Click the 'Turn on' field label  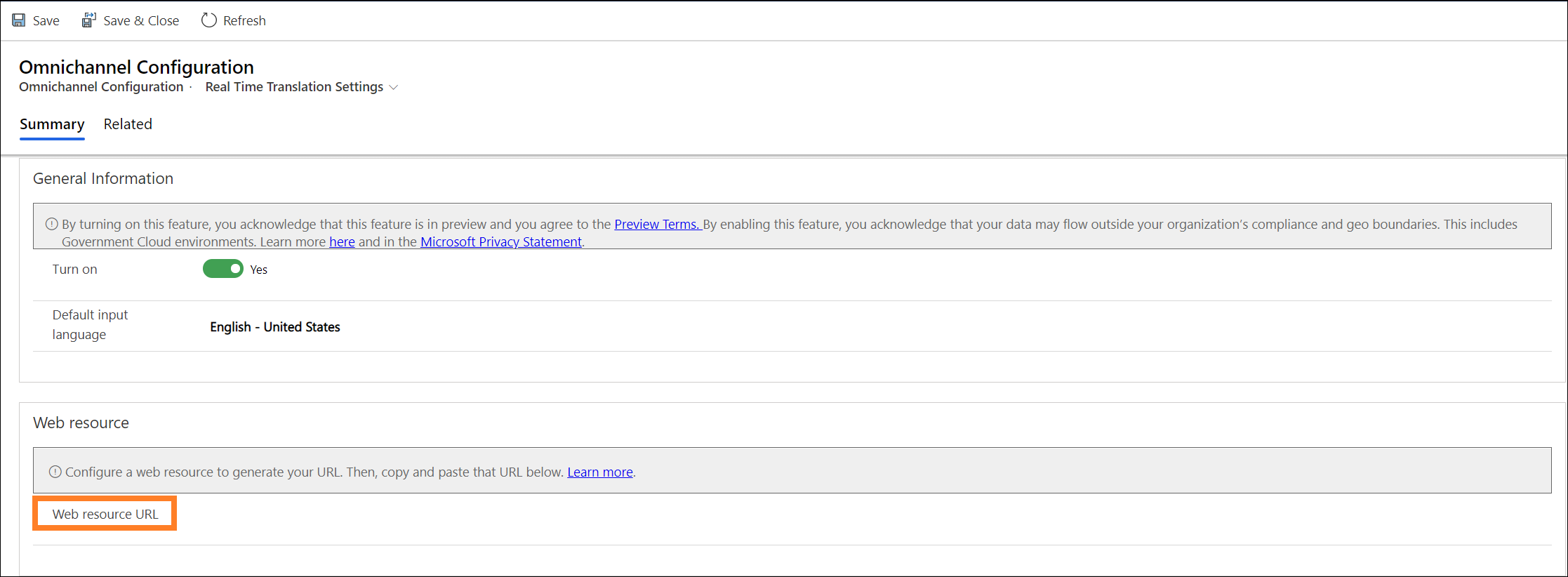point(75,269)
